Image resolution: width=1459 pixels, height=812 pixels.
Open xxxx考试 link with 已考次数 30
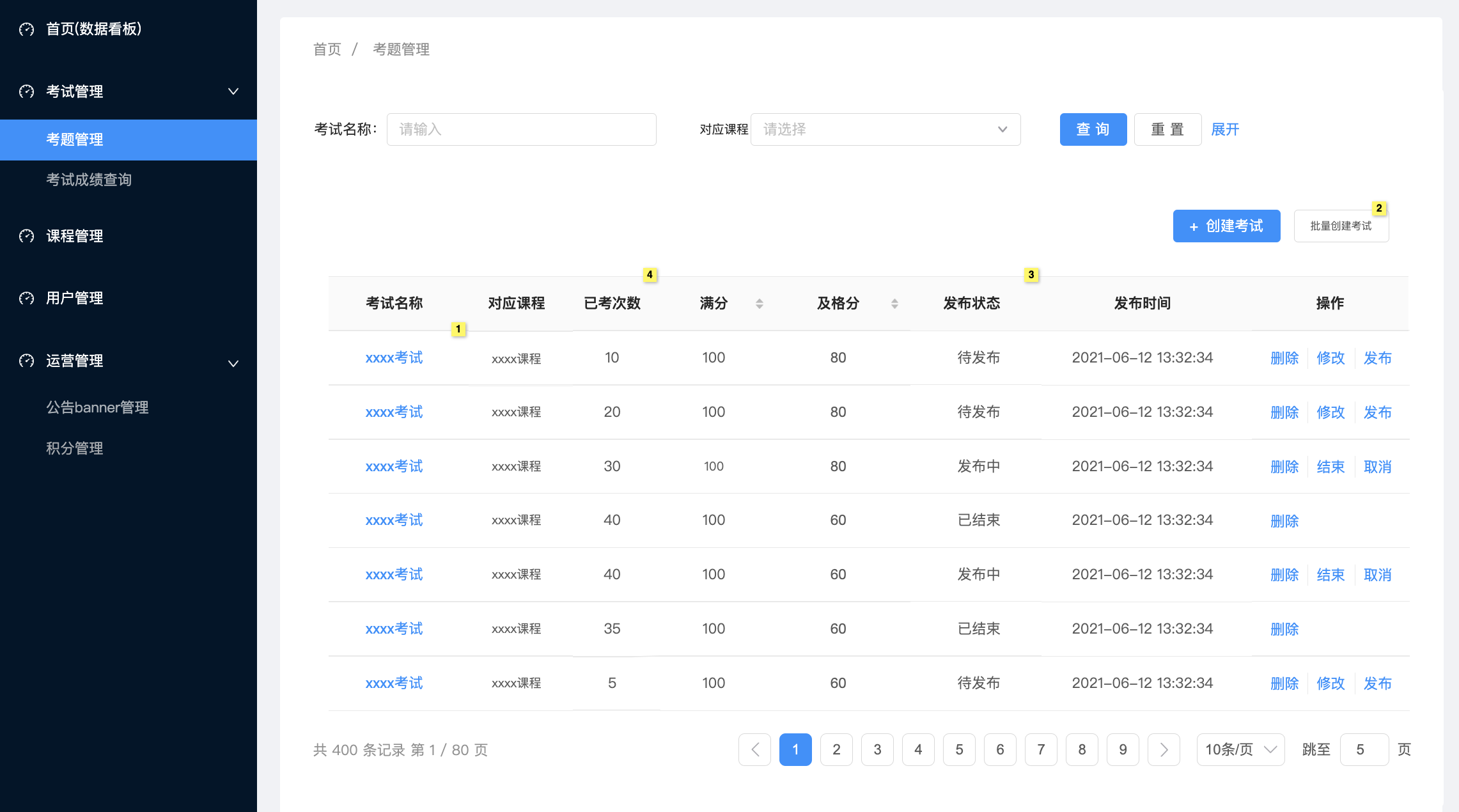394,466
